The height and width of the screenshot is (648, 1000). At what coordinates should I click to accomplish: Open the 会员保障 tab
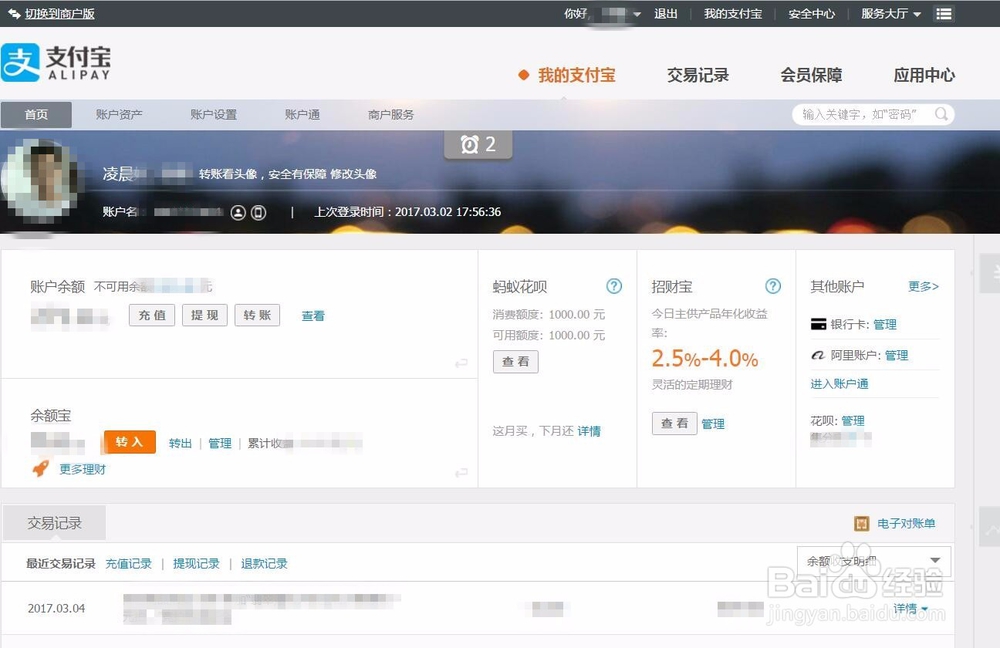click(811, 75)
